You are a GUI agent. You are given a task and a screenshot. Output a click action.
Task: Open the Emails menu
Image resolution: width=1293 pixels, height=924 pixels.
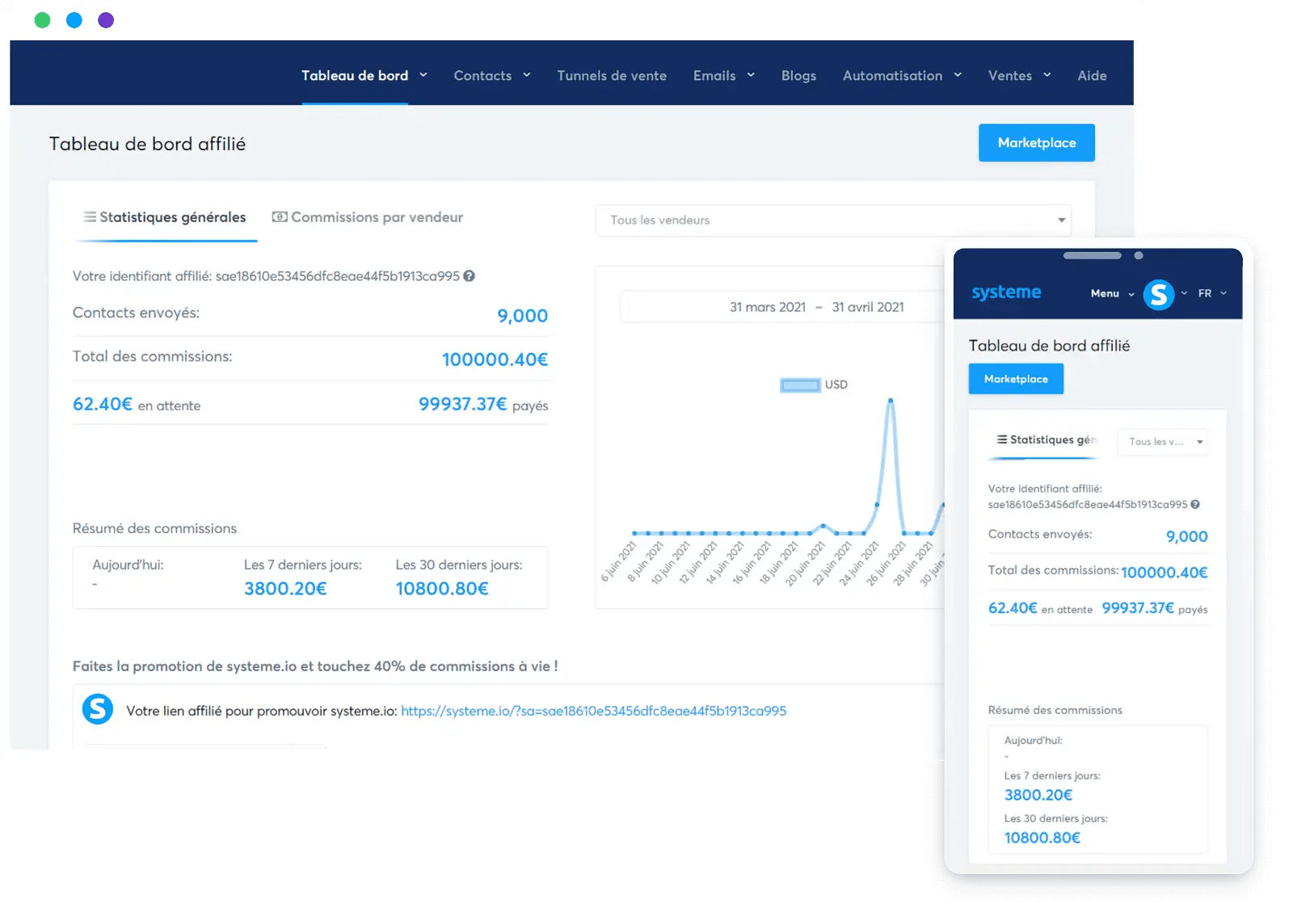714,76
